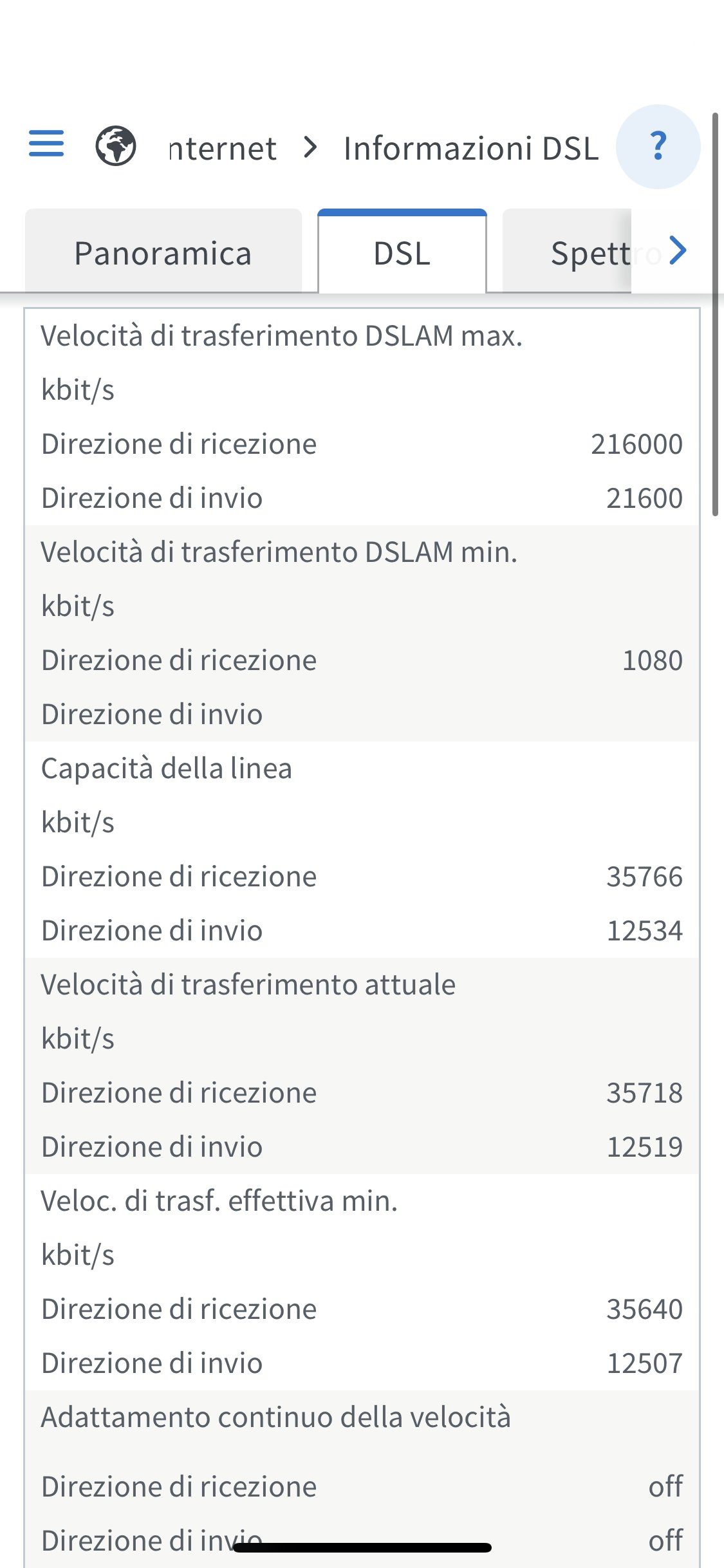Image resolution: width=724 pixels, height=1568 pixels.
Task: Open help with the question mark button
Action: [658, 146]
